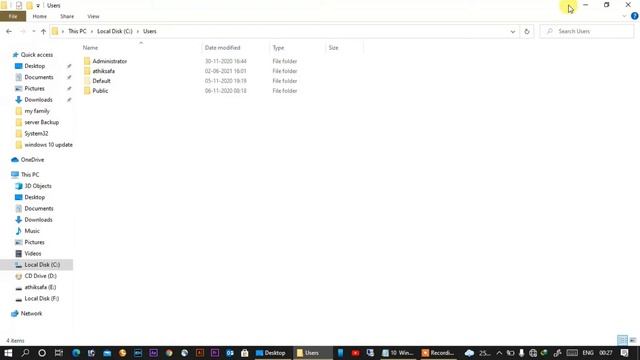Open Cortana circle on taskbar
This screenshot has width=640, height=360.
point(42,353)
